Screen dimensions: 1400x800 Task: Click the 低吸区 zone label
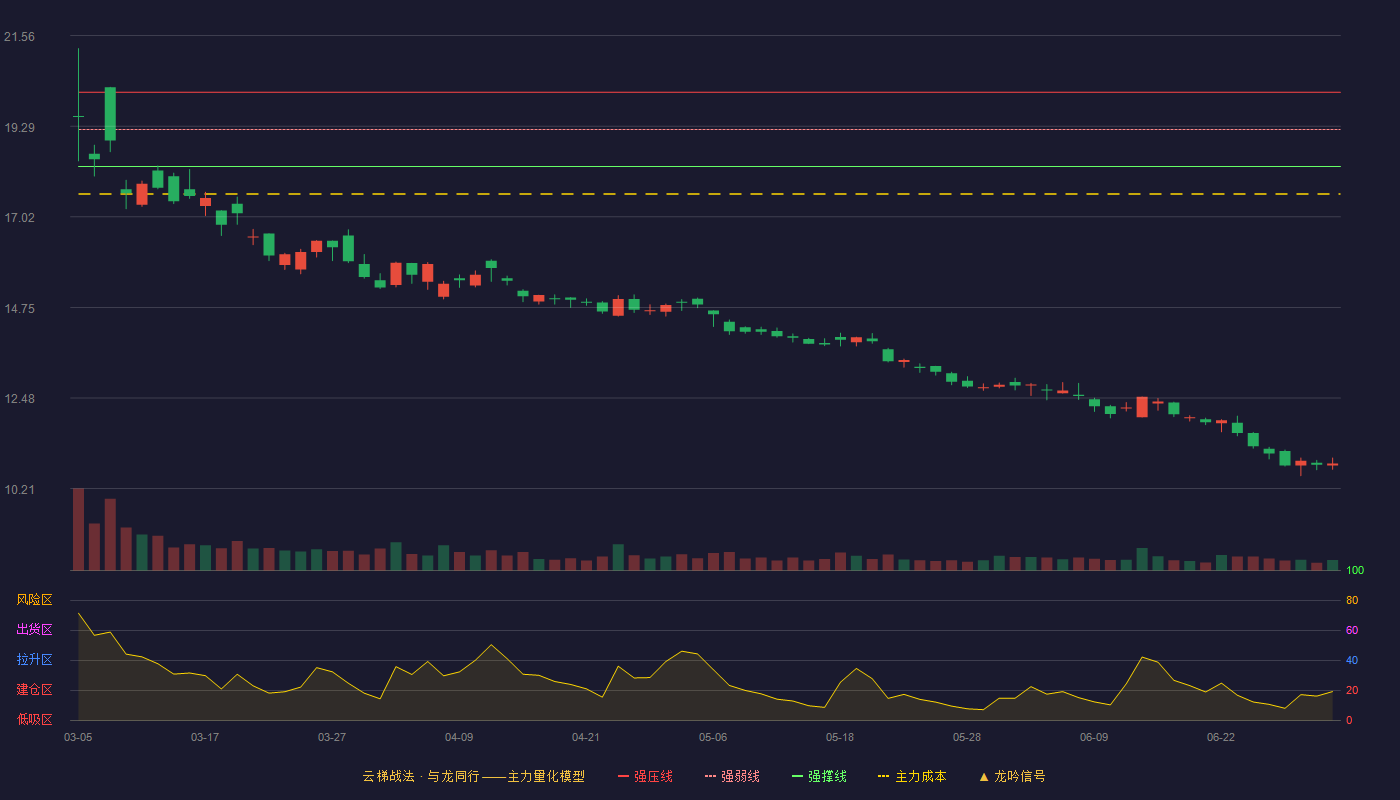(x=34, y=720)
